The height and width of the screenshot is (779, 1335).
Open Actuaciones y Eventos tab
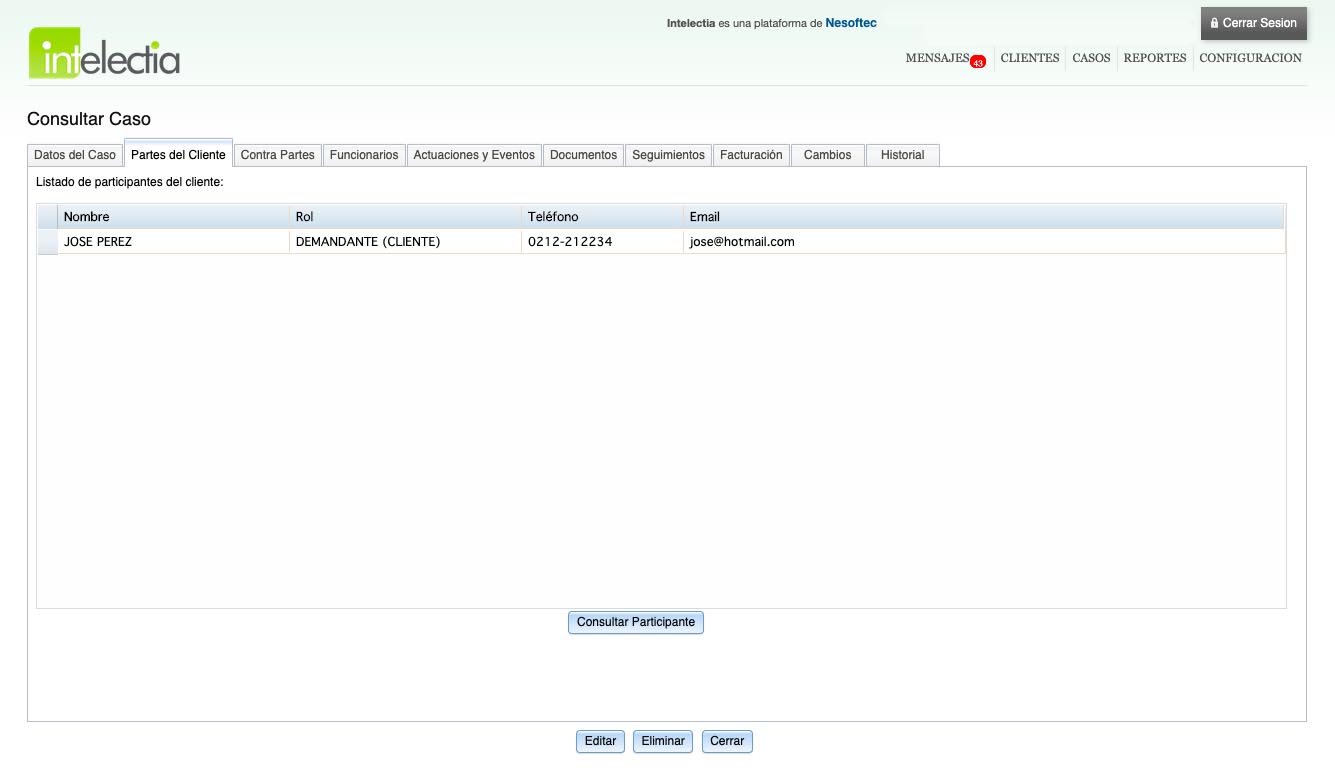(474, 155)
